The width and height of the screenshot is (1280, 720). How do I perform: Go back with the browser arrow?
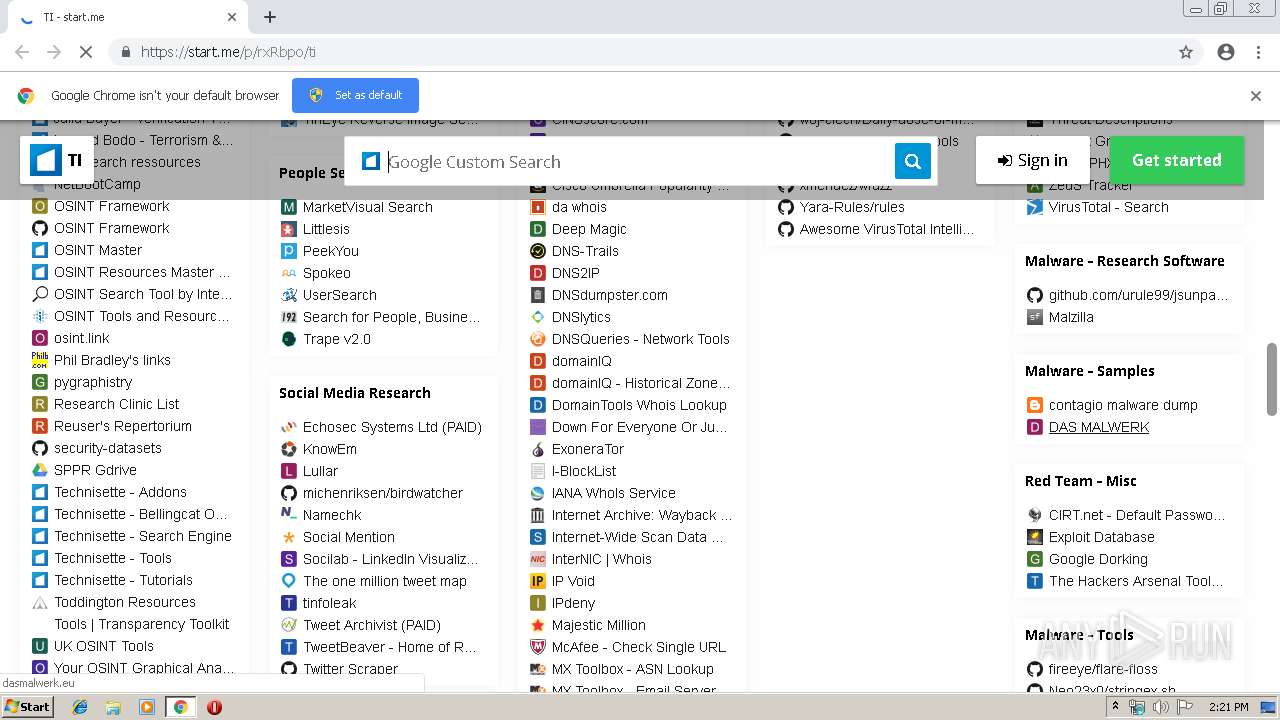coord(22,52)
